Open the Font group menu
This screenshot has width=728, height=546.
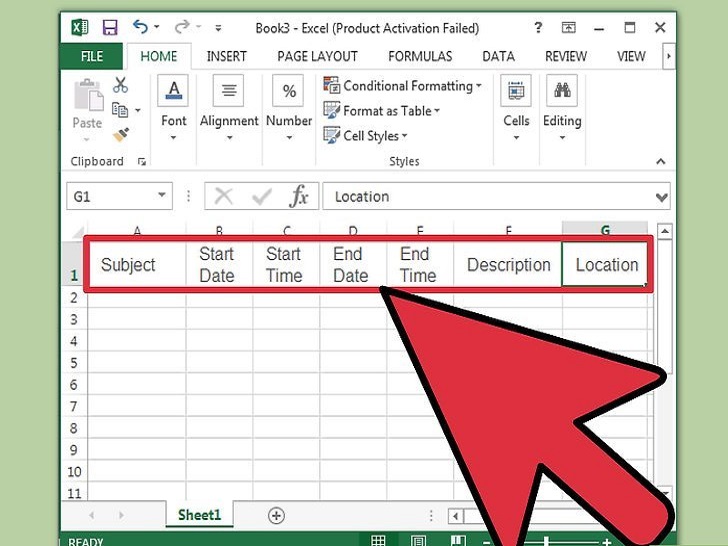point(173,108)
